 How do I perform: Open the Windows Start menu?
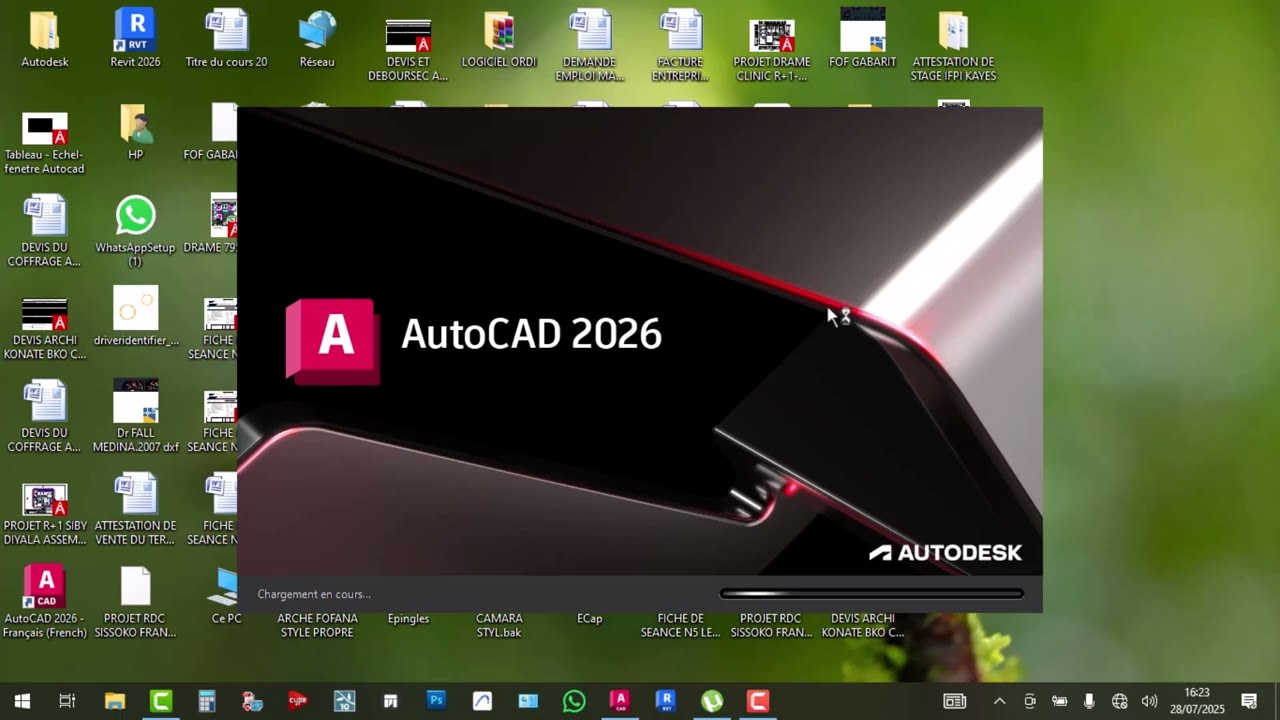pos(22,701)
